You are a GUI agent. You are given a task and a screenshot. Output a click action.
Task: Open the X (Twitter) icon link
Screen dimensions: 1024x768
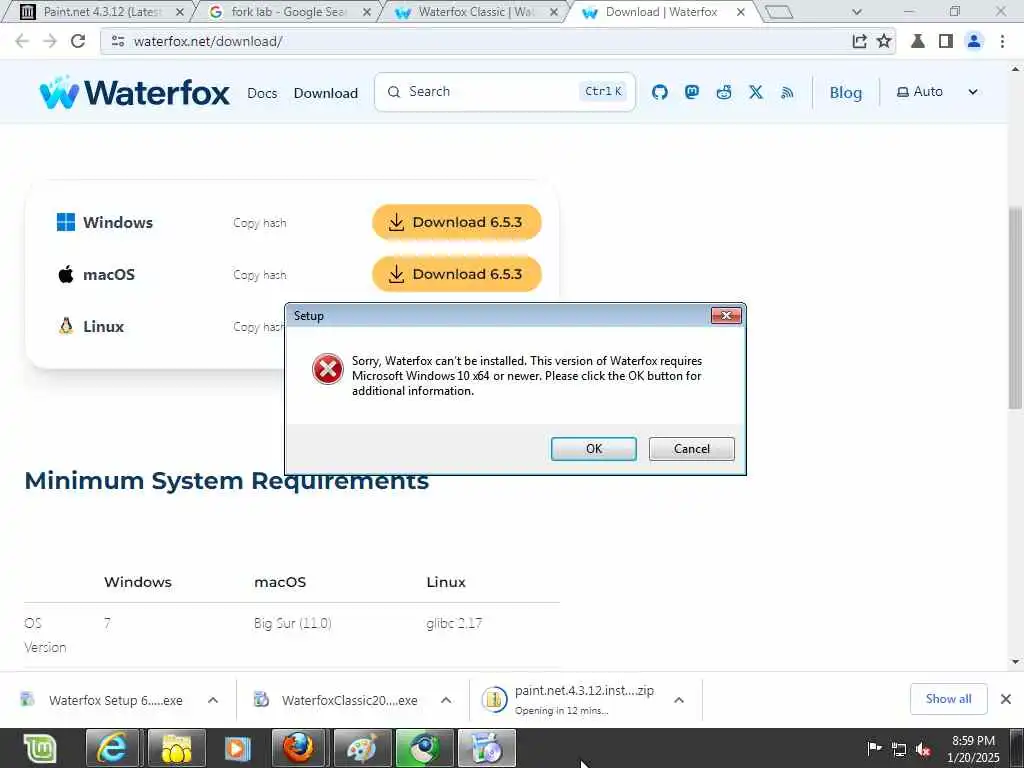pos(756,92)
